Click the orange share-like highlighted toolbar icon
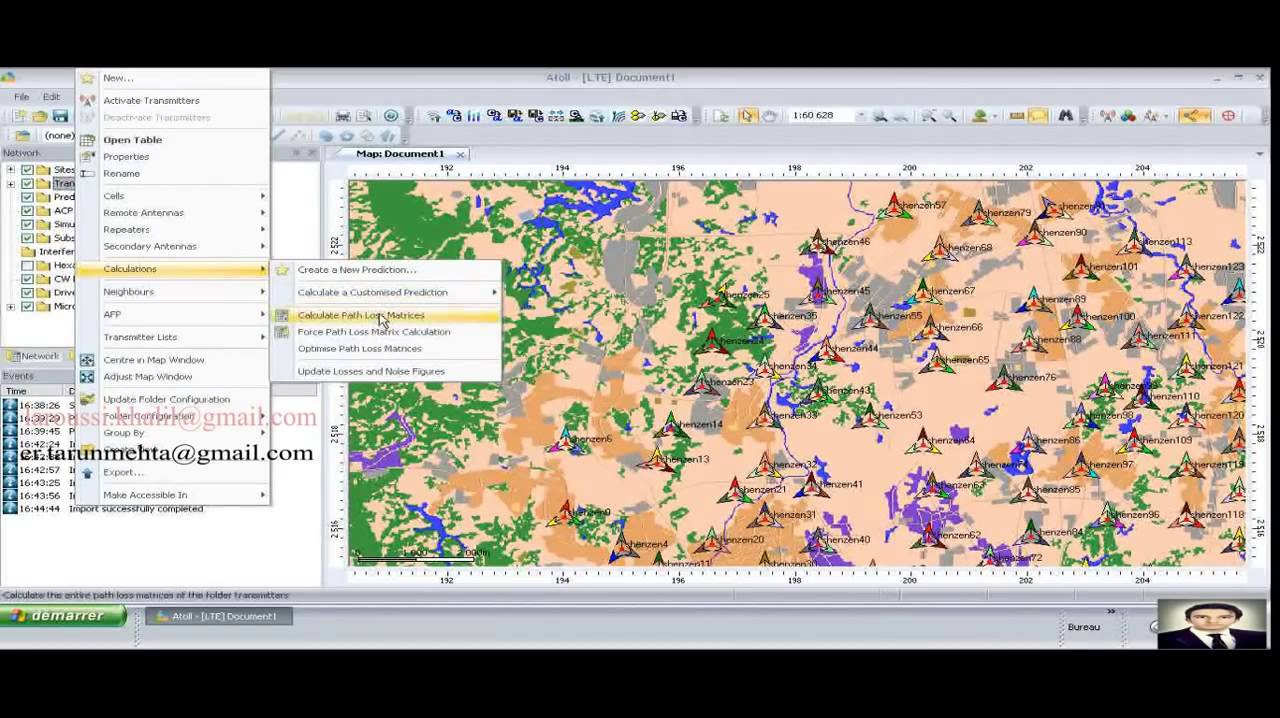Image resolution: width=1280 pixels, height=718 pixels. coord(1193,116)
